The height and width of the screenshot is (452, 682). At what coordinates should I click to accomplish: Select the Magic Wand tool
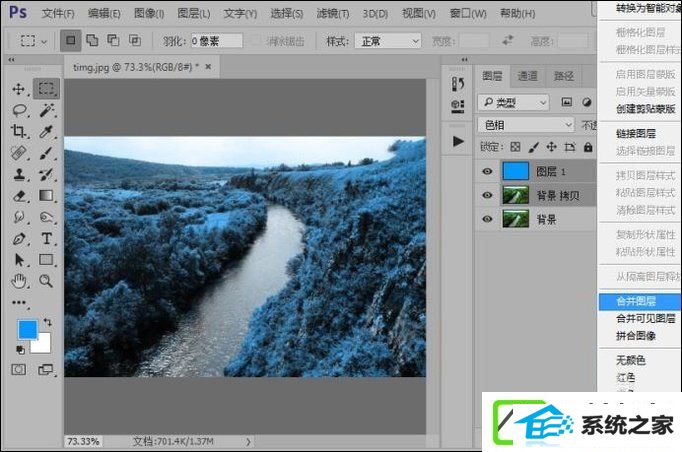47,110
